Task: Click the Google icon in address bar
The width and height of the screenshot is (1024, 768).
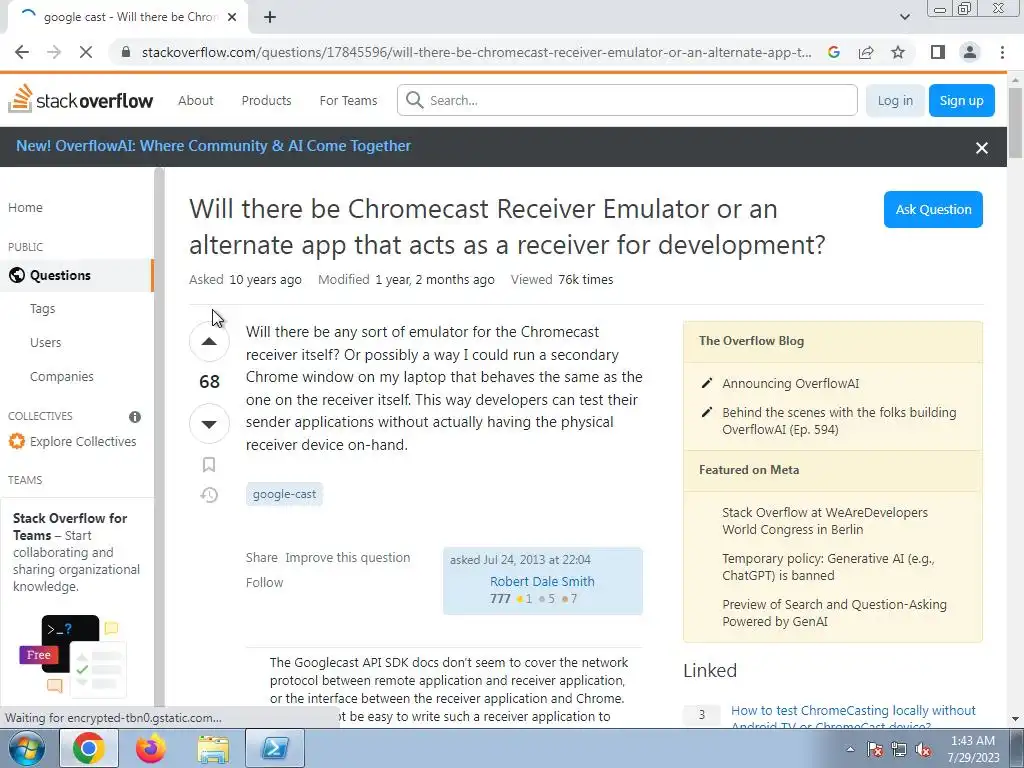Action: tap(834, 52)
